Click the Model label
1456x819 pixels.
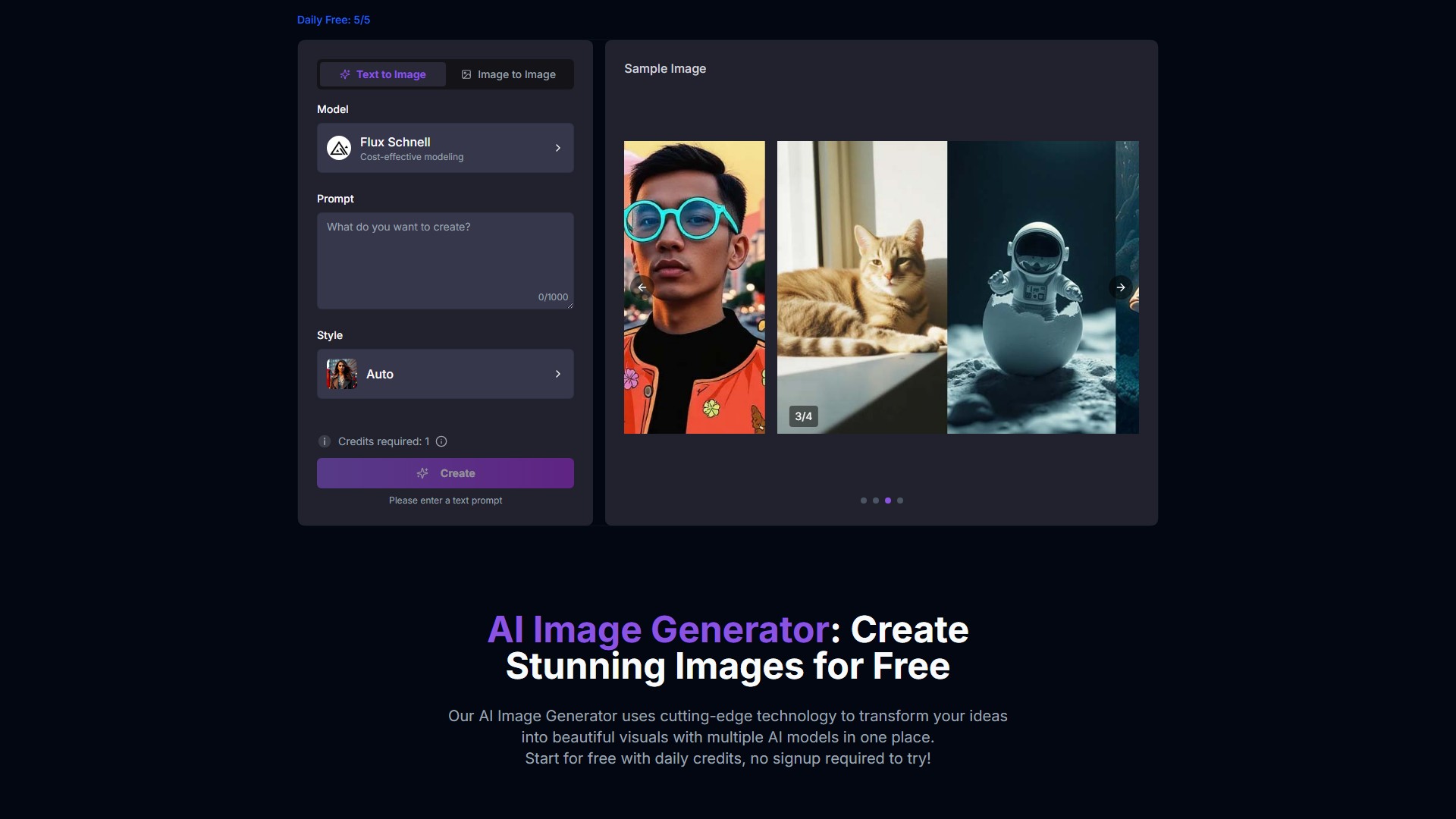332,109
